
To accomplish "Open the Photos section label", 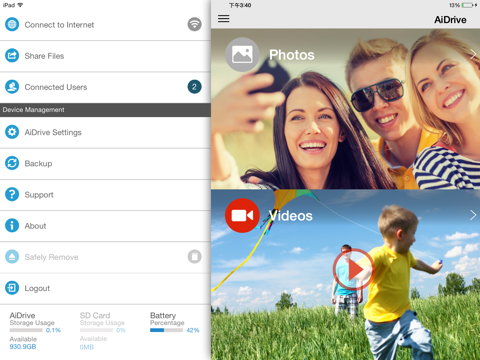I will [292, 55].
